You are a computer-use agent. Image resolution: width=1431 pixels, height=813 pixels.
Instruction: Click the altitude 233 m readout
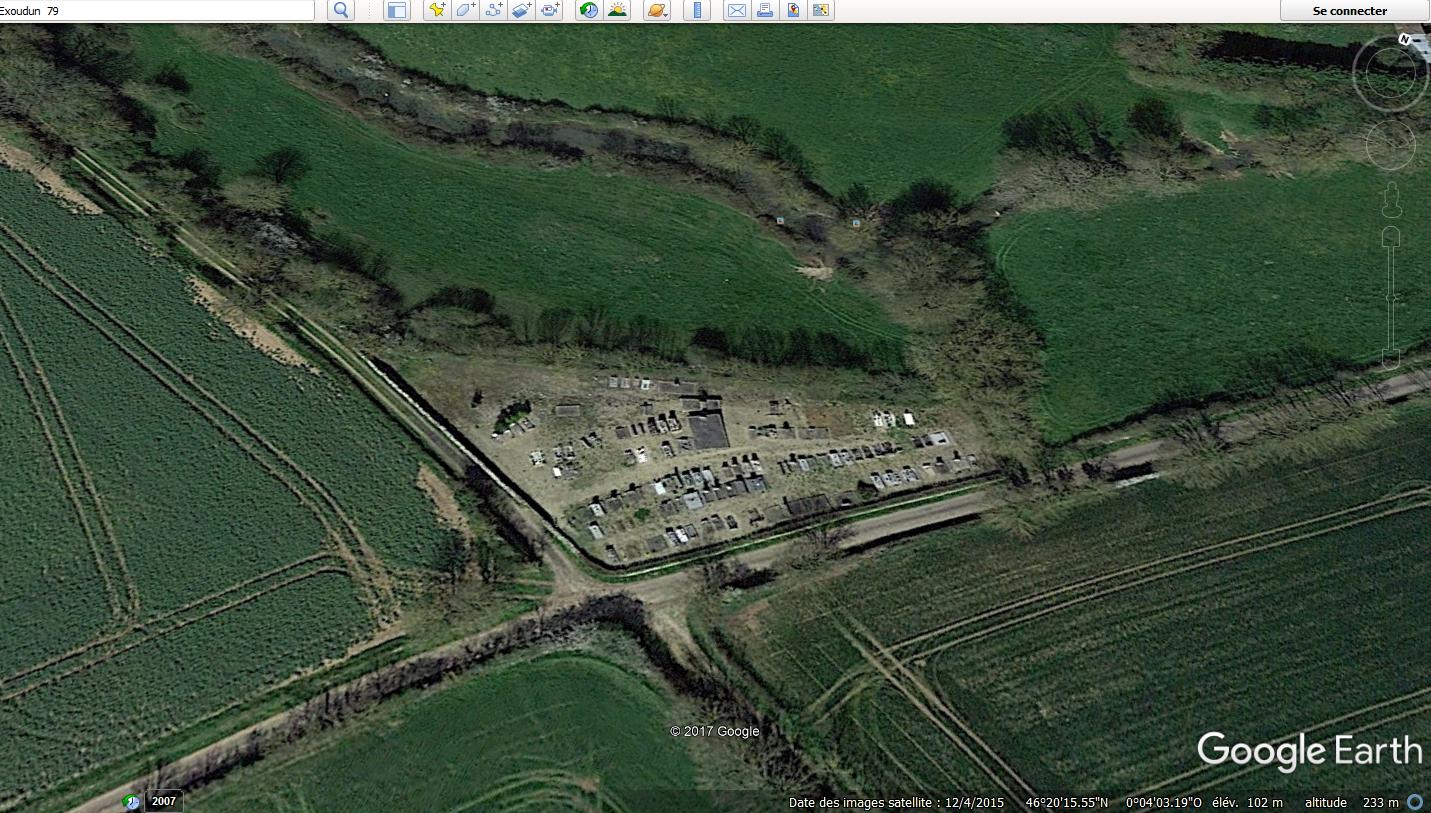point(1351,802)
